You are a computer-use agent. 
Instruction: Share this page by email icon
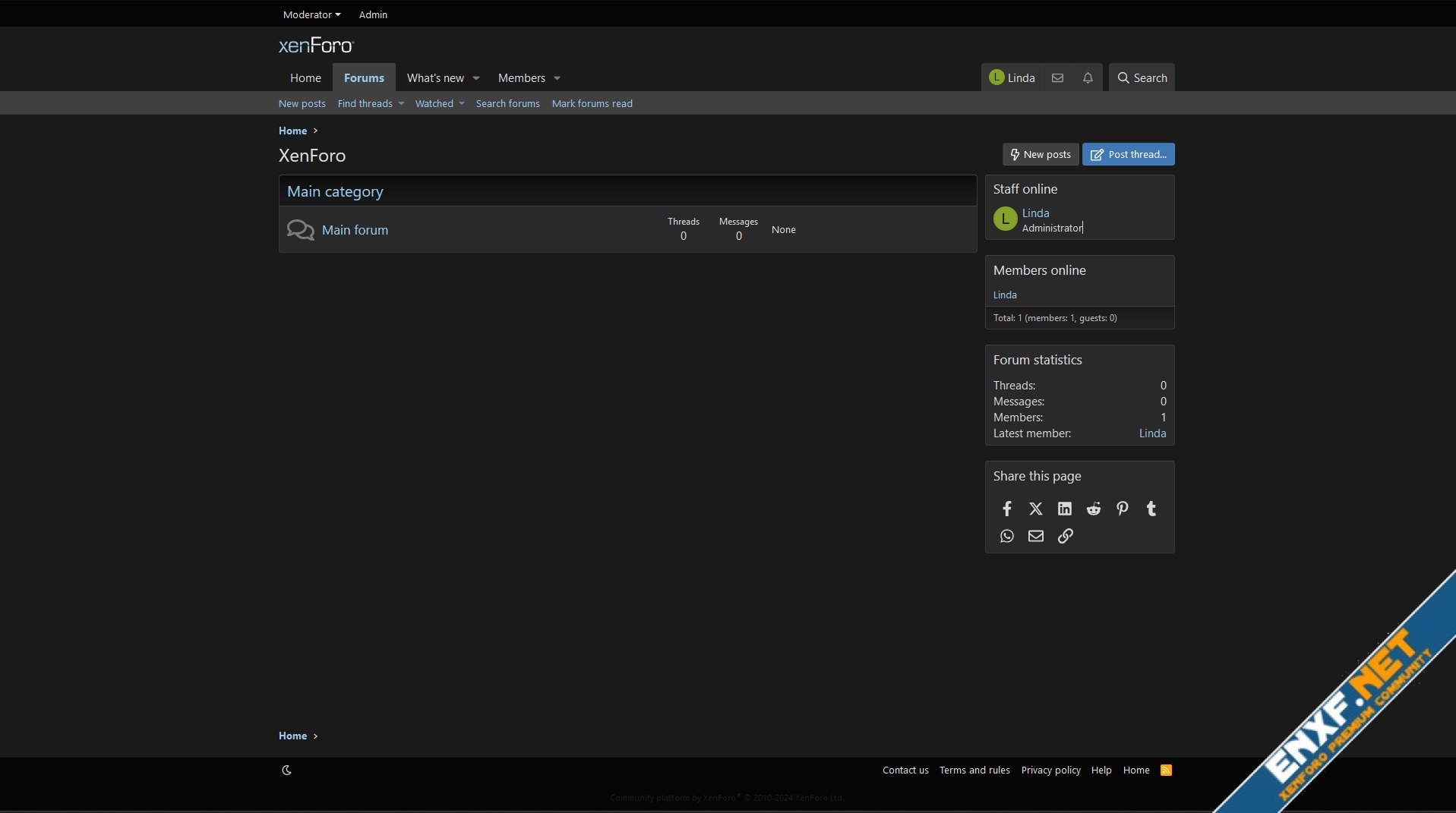tap(1036, 536)
